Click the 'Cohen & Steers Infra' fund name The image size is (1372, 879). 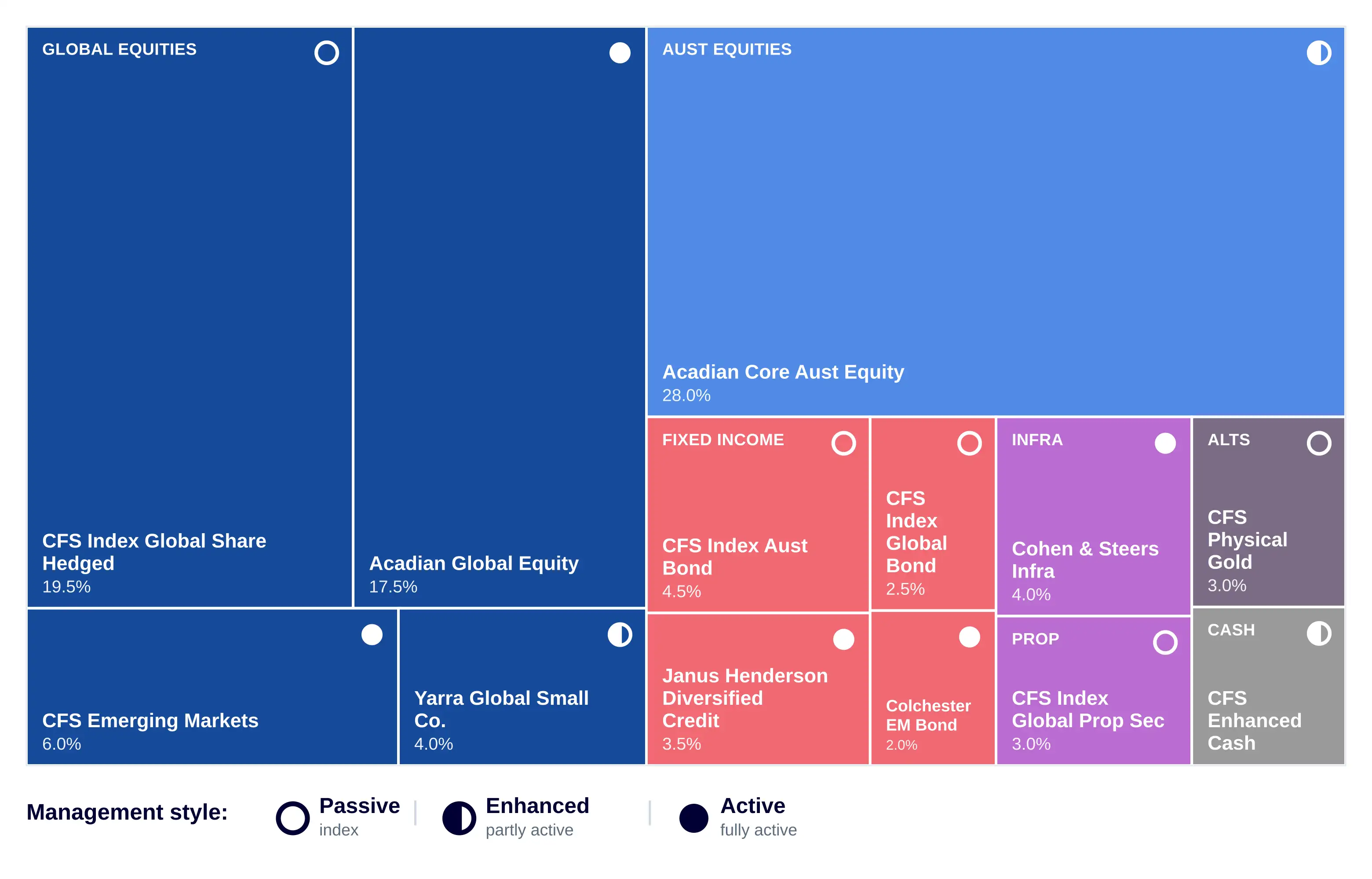pos(1085,560)
